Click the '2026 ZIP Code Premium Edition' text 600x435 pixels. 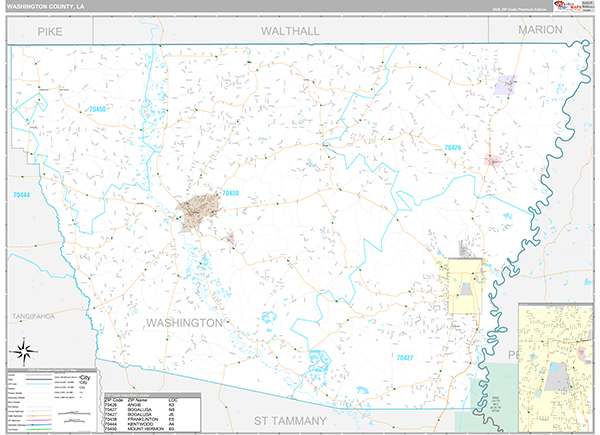pyautogui.click(x=519, y=9)
